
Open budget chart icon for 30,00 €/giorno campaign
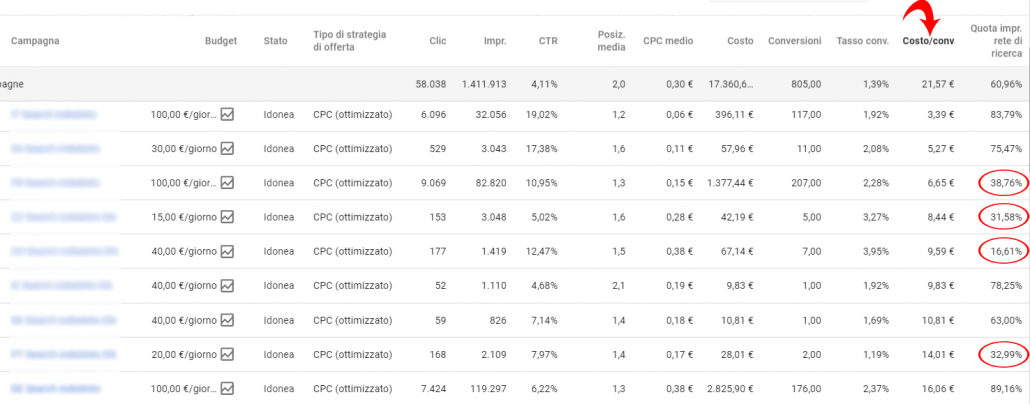pyautogui.click(x=227, y=149)
